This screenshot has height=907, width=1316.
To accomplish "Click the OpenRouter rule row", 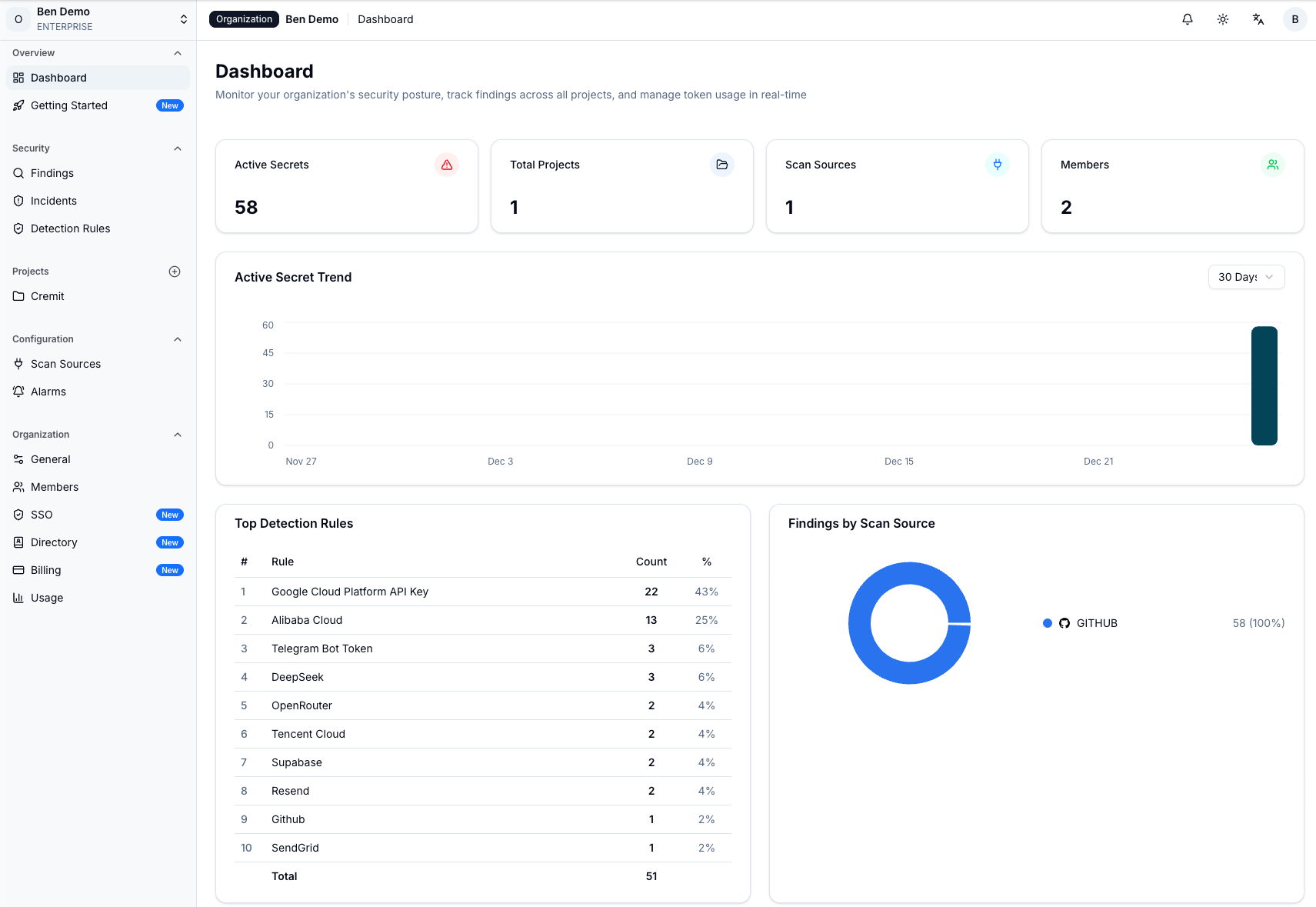I will coord(483,705).
